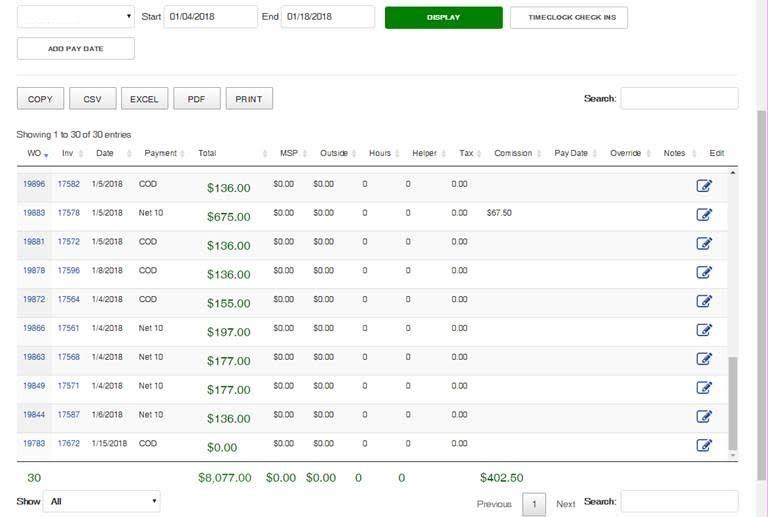Click the End date field
The height and width of the screenshot is (517, 768).
(328, 17)
